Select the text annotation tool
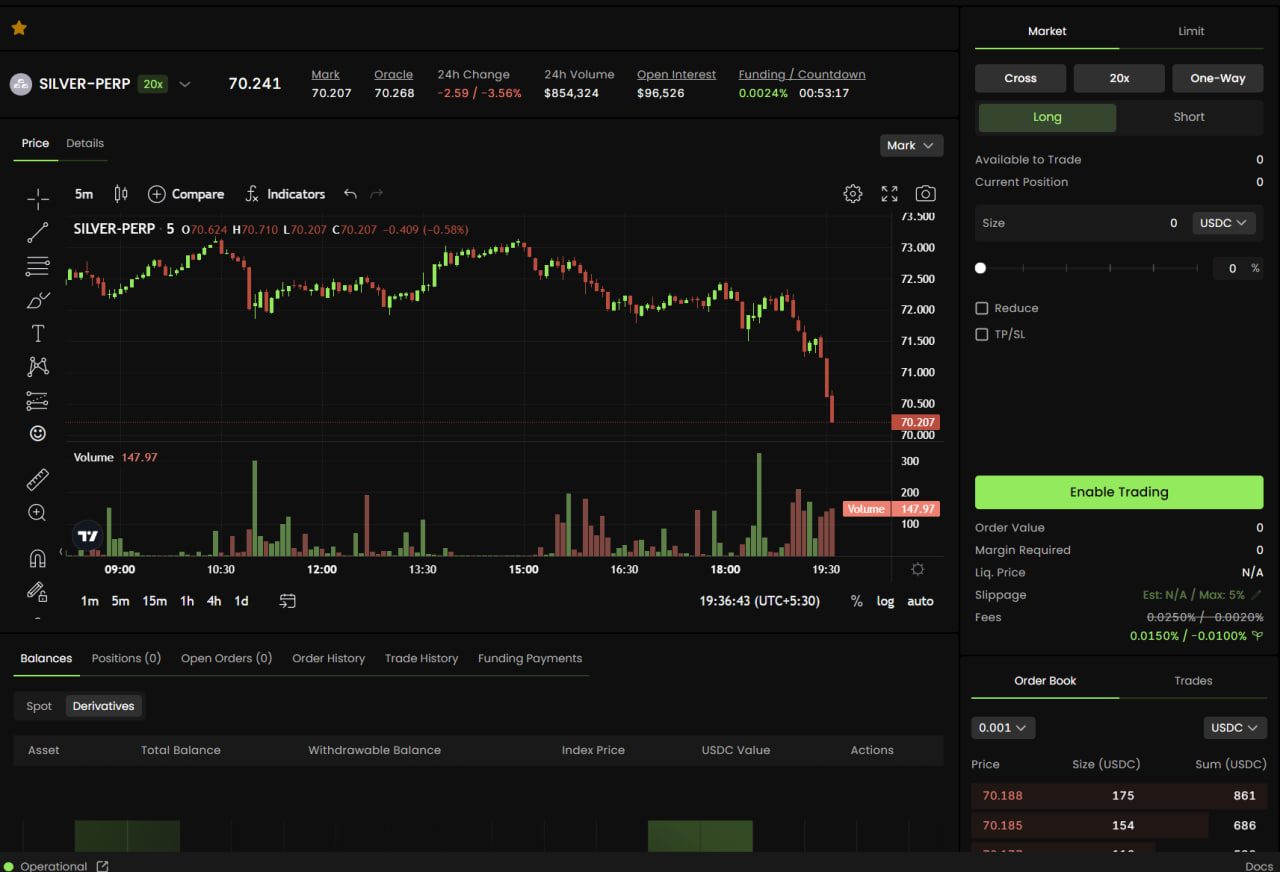Viewport: 1280px width, 872px height. pos(38,333)
